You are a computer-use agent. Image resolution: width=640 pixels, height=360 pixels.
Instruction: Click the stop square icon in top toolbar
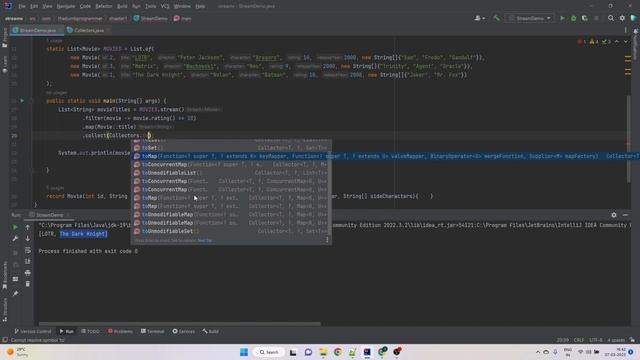click(596, 18)
